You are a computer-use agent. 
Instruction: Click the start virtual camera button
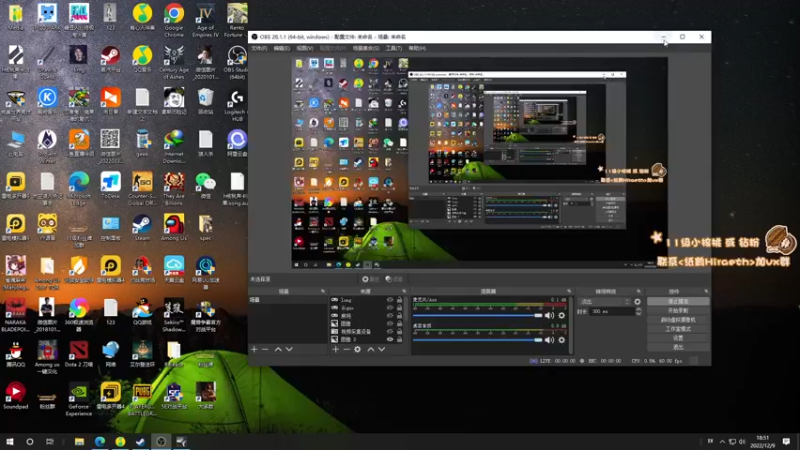pos(678,320)
